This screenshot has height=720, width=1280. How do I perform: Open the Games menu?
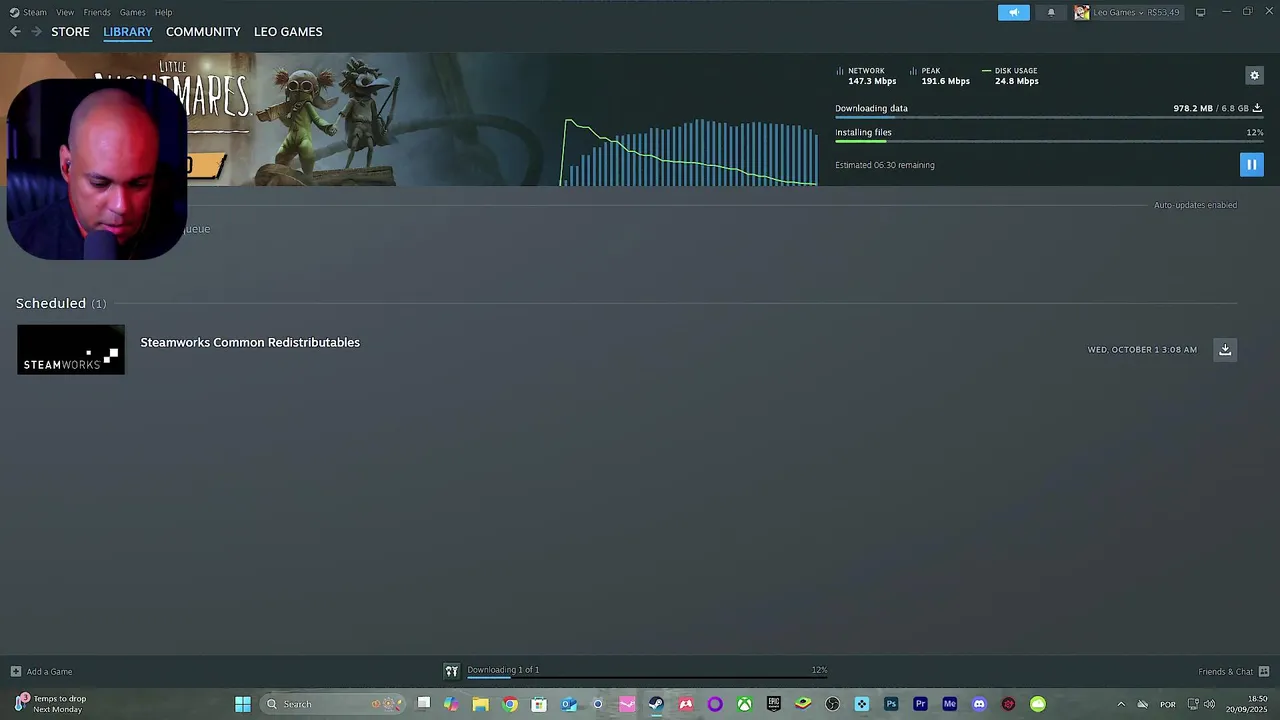tap(132, 12)
